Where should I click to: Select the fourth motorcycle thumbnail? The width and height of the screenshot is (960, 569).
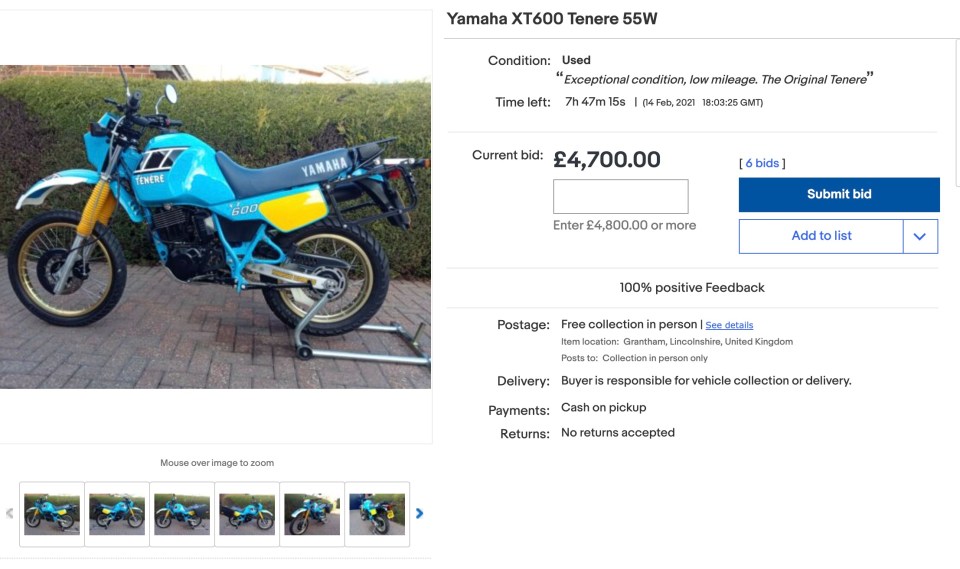pyautogui.click(x=247, y=514)
